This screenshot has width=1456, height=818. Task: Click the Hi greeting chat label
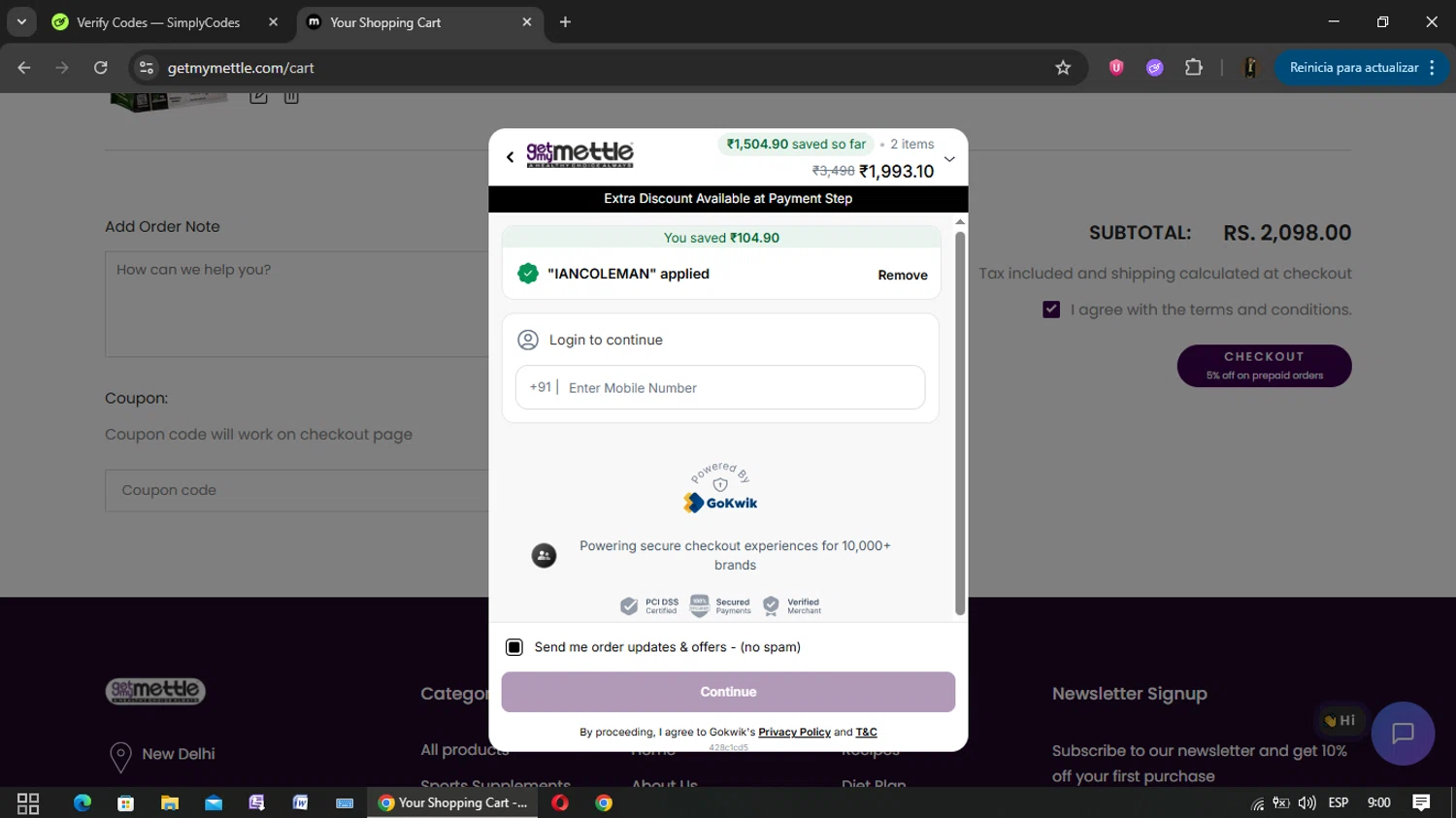(1340, 721)
